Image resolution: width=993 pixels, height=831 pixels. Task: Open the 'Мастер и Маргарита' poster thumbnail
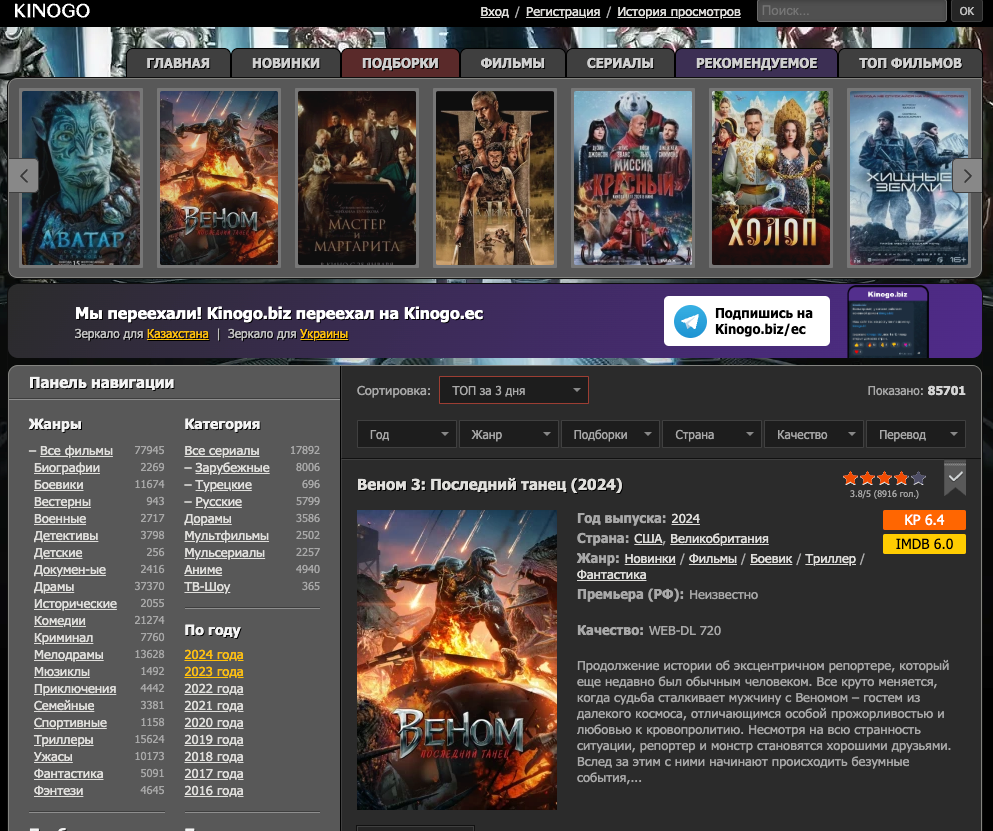pyautogui.click(x=357, y=177)
